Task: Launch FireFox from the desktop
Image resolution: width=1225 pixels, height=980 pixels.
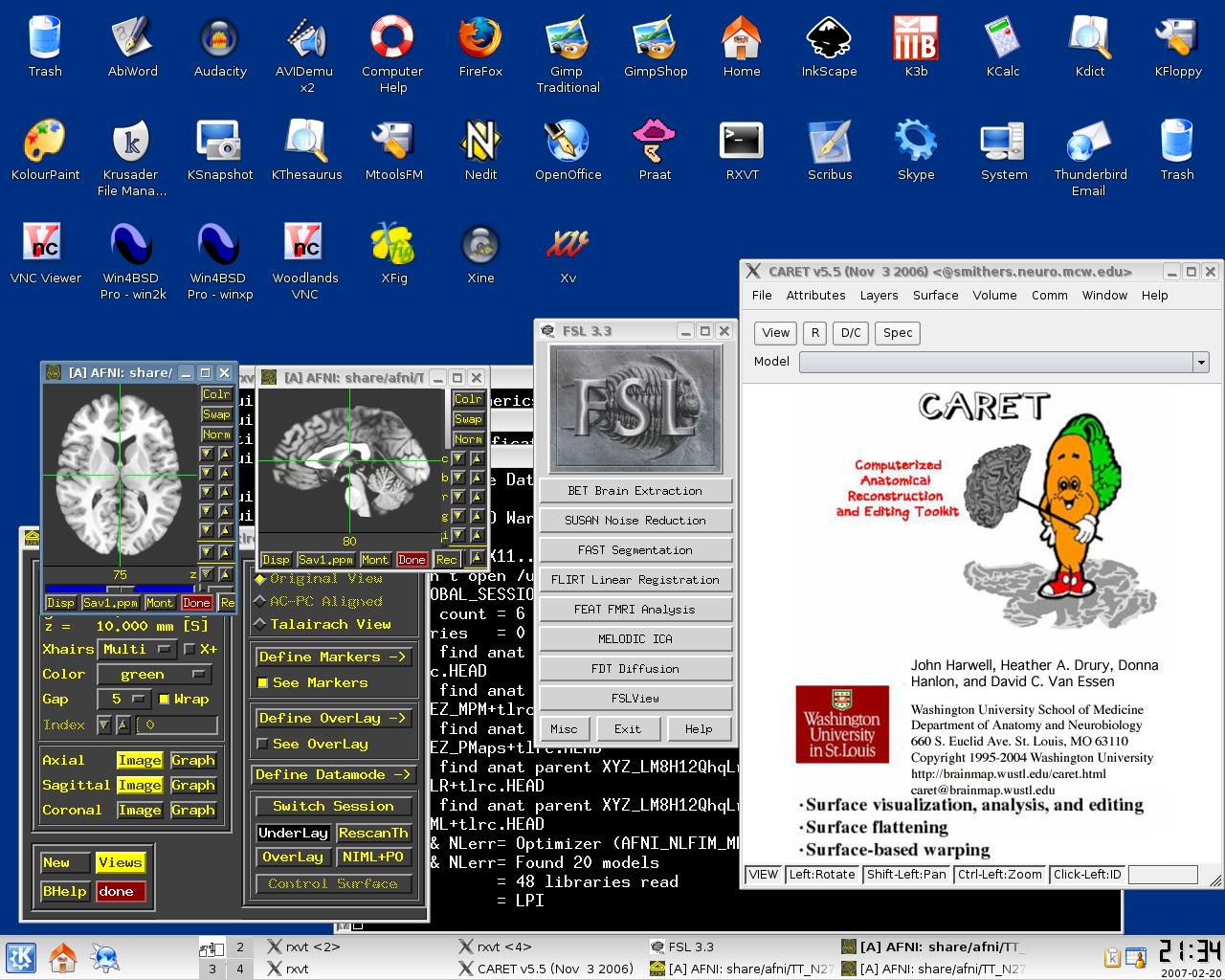Action: tap(480, 46)
